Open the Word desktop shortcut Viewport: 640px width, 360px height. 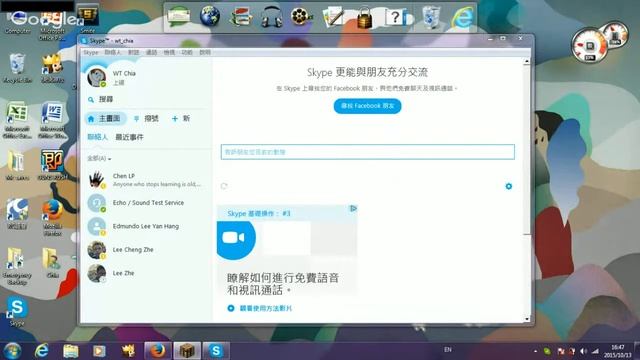pos(52,120)
